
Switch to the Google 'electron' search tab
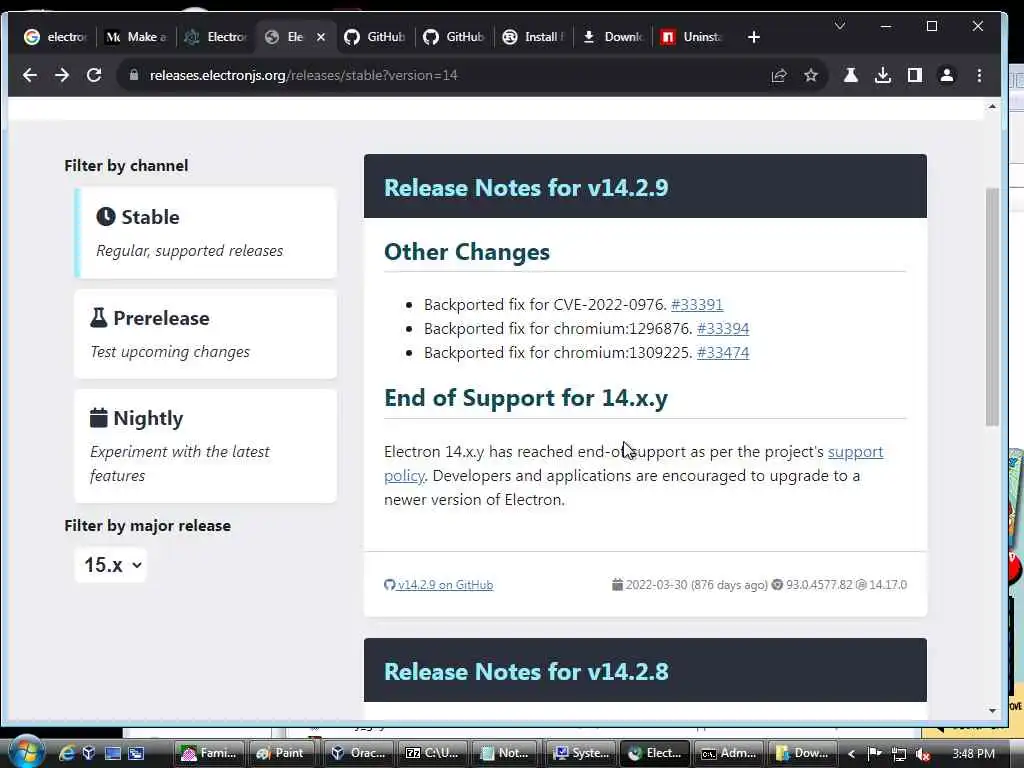click(56, 37)
